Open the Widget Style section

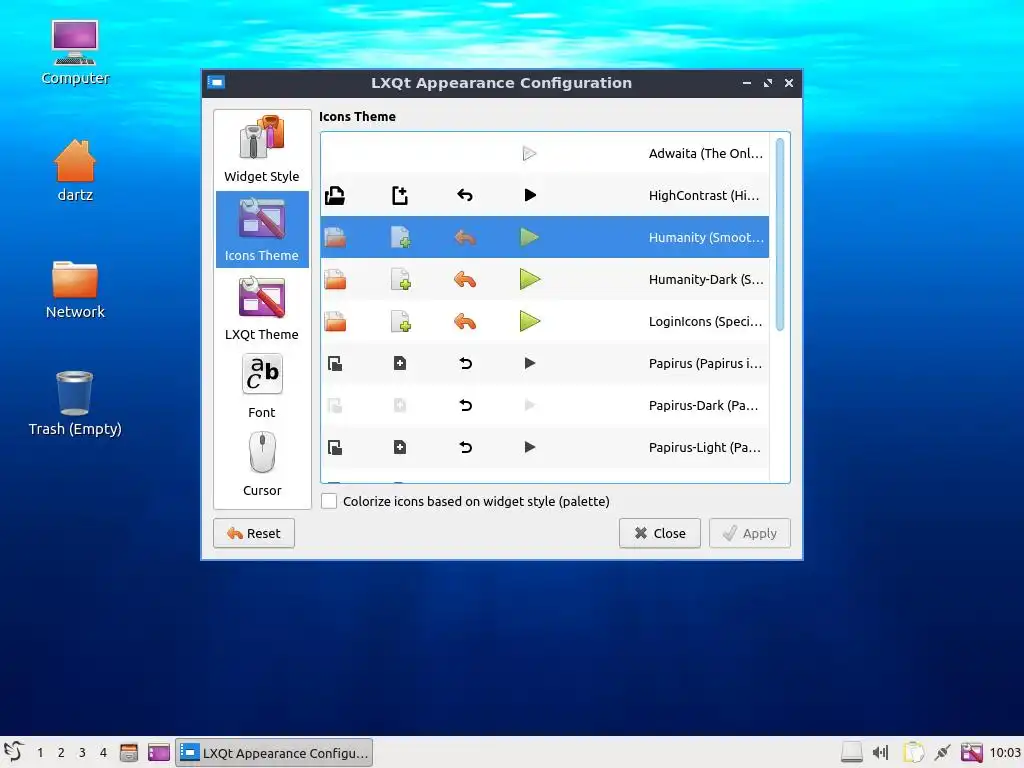pos(262,150)
